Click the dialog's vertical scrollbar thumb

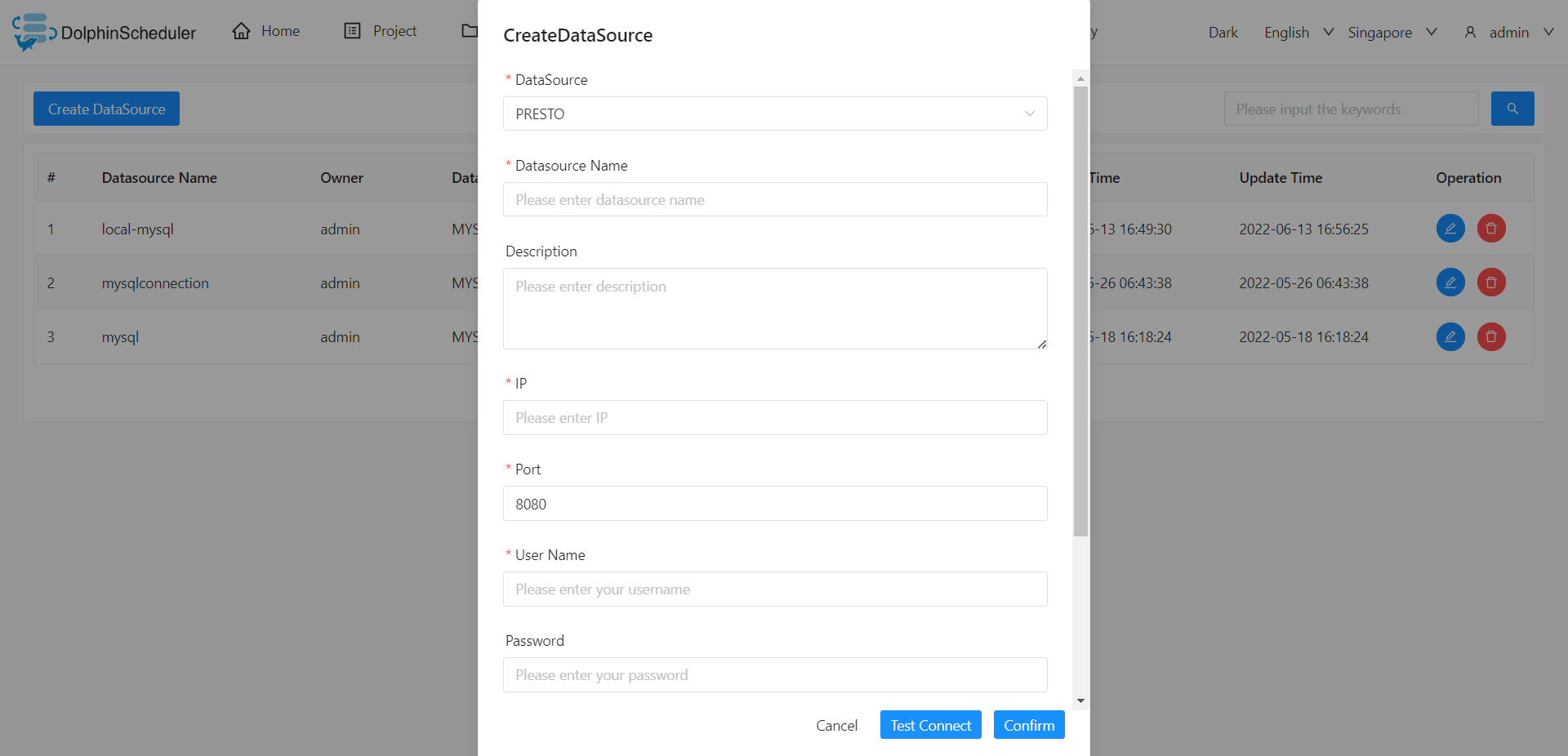[x=1080, y=310]
